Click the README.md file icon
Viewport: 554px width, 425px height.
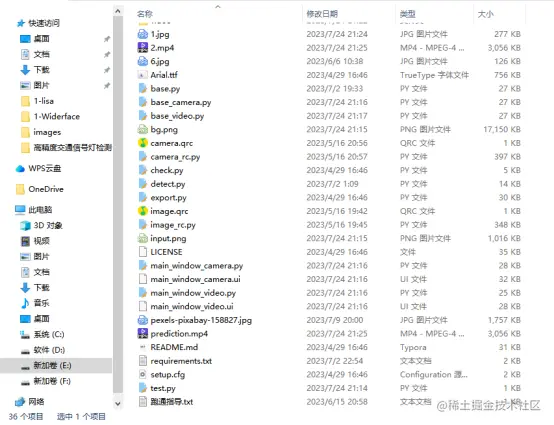[142, 347]
